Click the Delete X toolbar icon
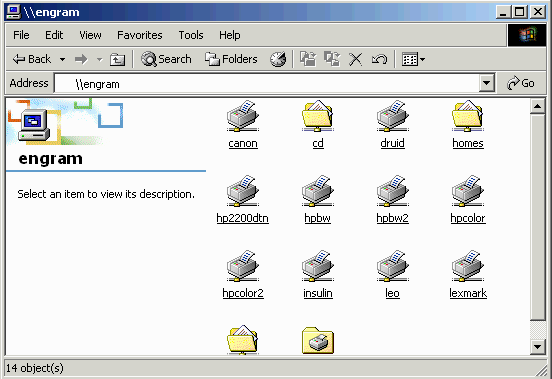Screen dimensions: 552x379 pyautogui.click(x=356, y=59)
